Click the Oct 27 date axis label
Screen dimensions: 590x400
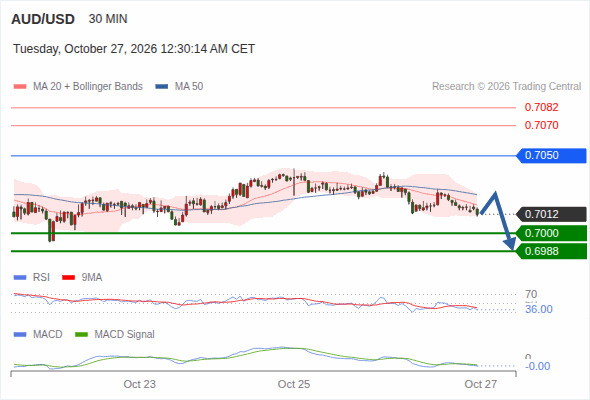coord(481,384)
